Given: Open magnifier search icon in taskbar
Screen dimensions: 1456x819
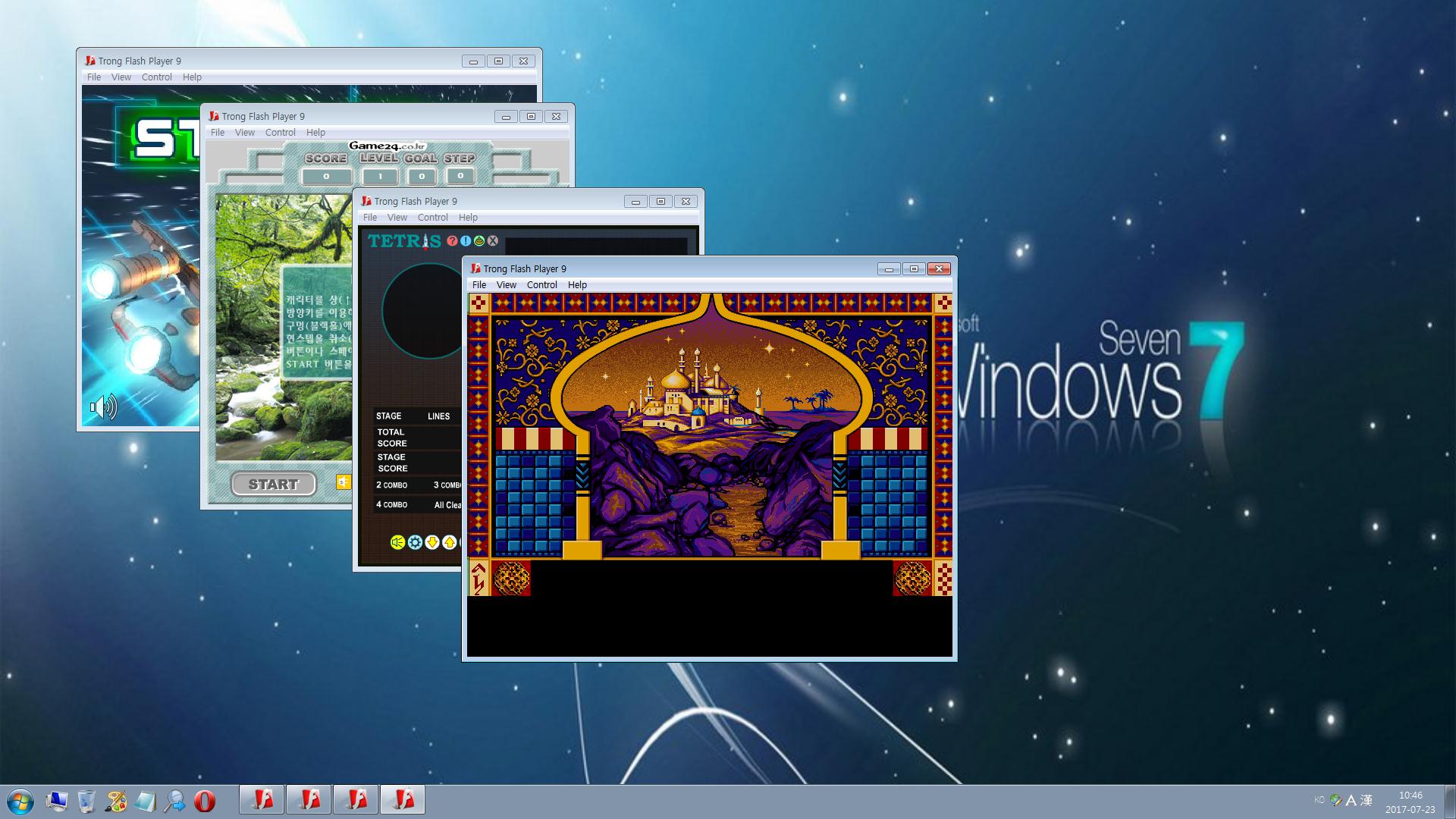Looking at the screenshot, I should pyautogui.click(x=174, y=801).
